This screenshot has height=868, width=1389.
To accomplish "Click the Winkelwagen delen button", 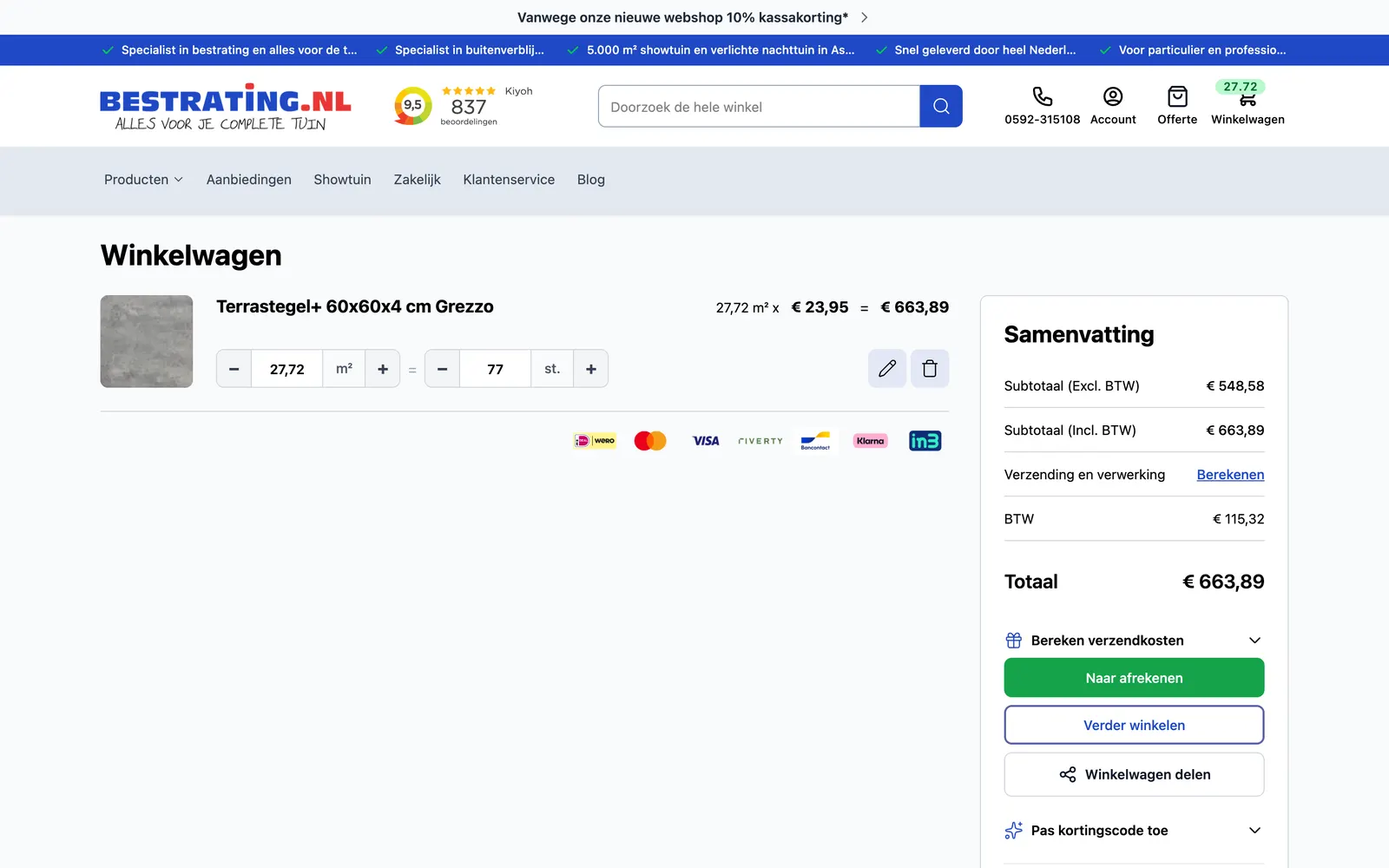I will (x=1134, y=774).
